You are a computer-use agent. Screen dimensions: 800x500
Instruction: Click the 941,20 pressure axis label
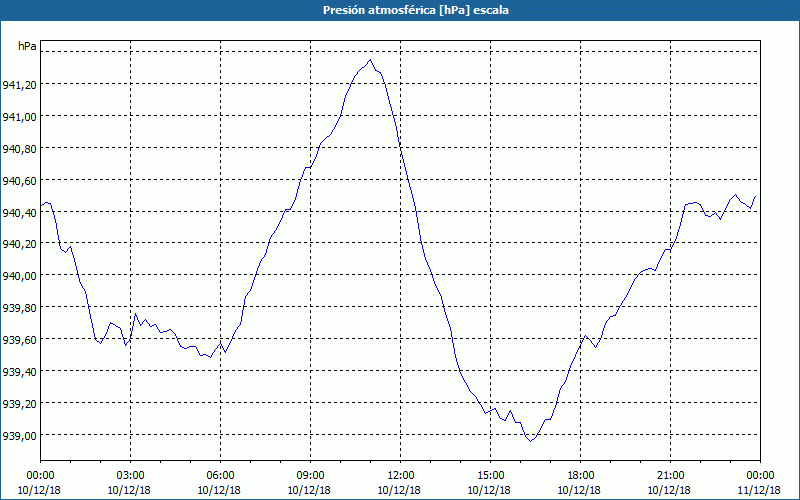[x=19, y=85]
